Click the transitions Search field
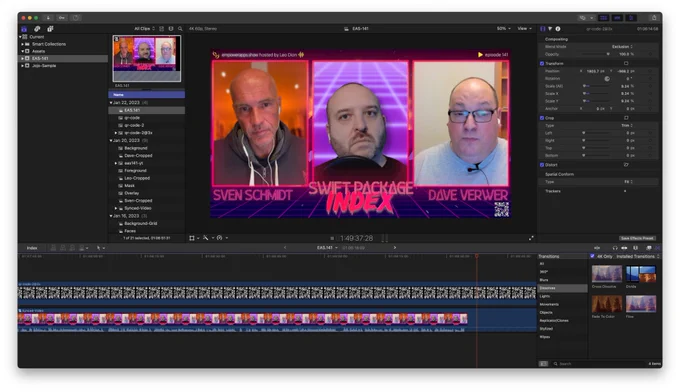The height and width of the screenshot is (392, 680). pyautogui.click(x=598, y=364)
